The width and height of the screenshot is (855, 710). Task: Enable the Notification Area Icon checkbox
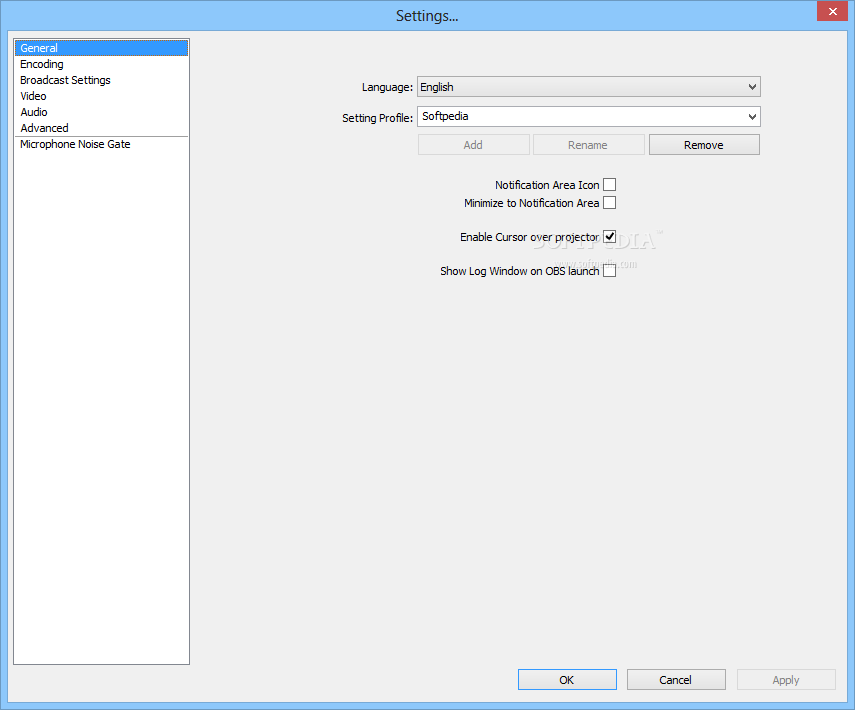610,185
